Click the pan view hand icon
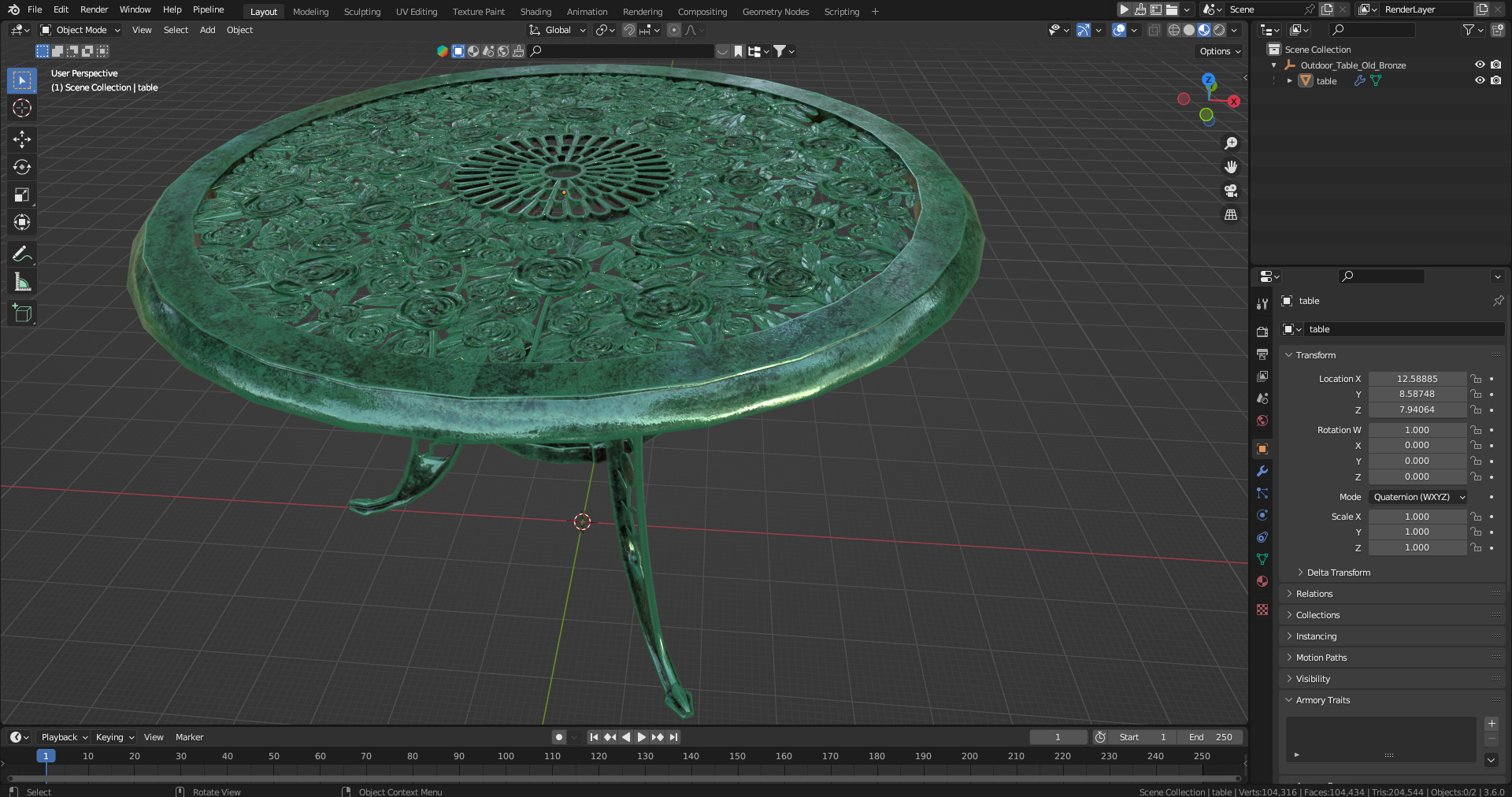 (x=1231, y=167)
